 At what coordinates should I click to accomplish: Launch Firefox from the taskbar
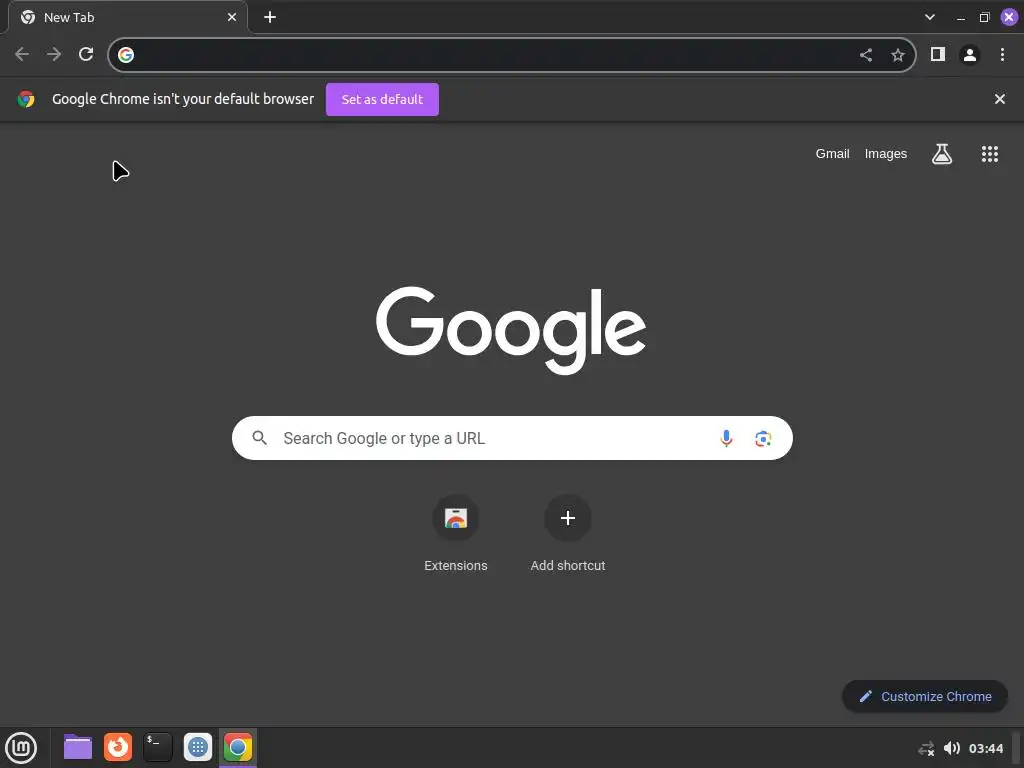click(118, 747)
